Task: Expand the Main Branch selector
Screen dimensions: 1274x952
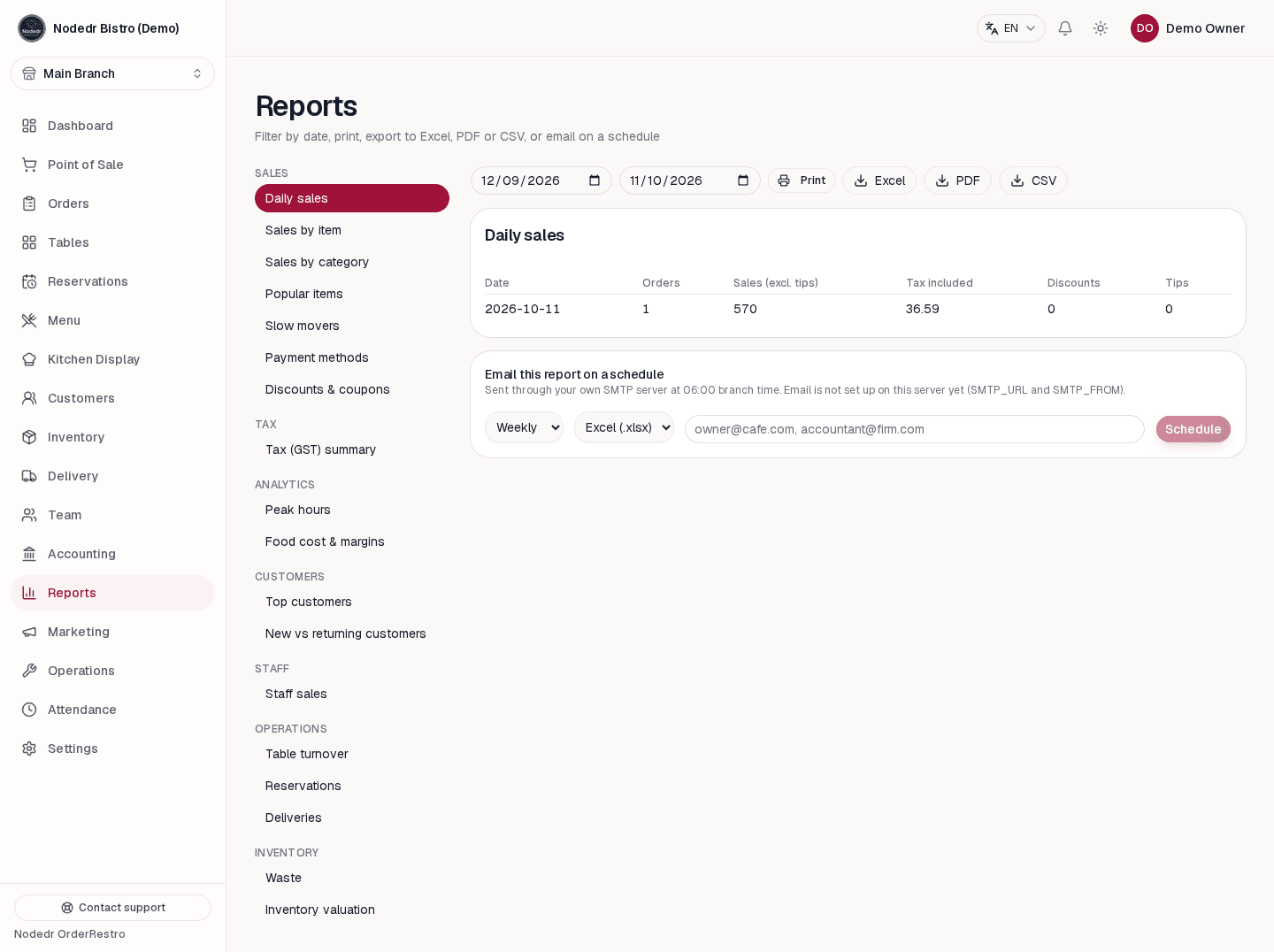Action: (112, 73)
